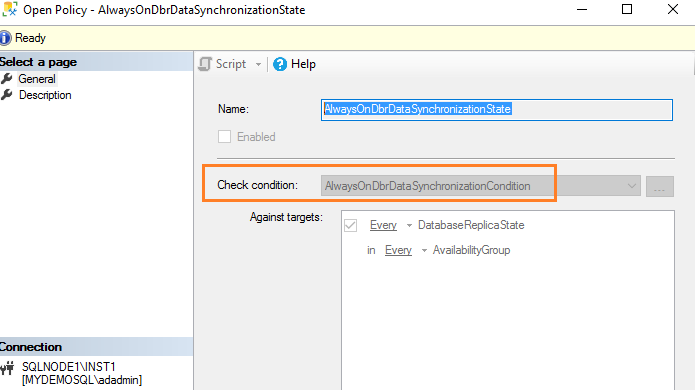Click the ellipsis button beside Check condition

pyautogui.click(x=660, y=186)
